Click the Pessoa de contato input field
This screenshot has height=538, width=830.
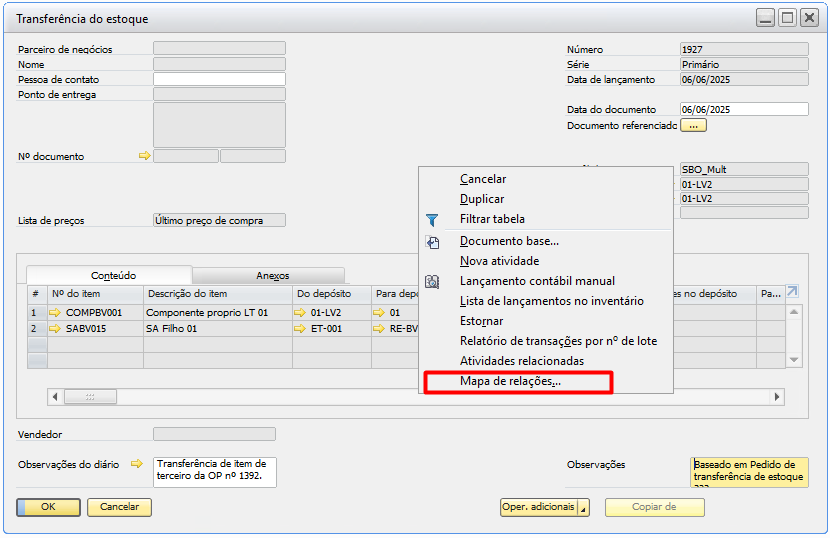[x=219, y=79]
